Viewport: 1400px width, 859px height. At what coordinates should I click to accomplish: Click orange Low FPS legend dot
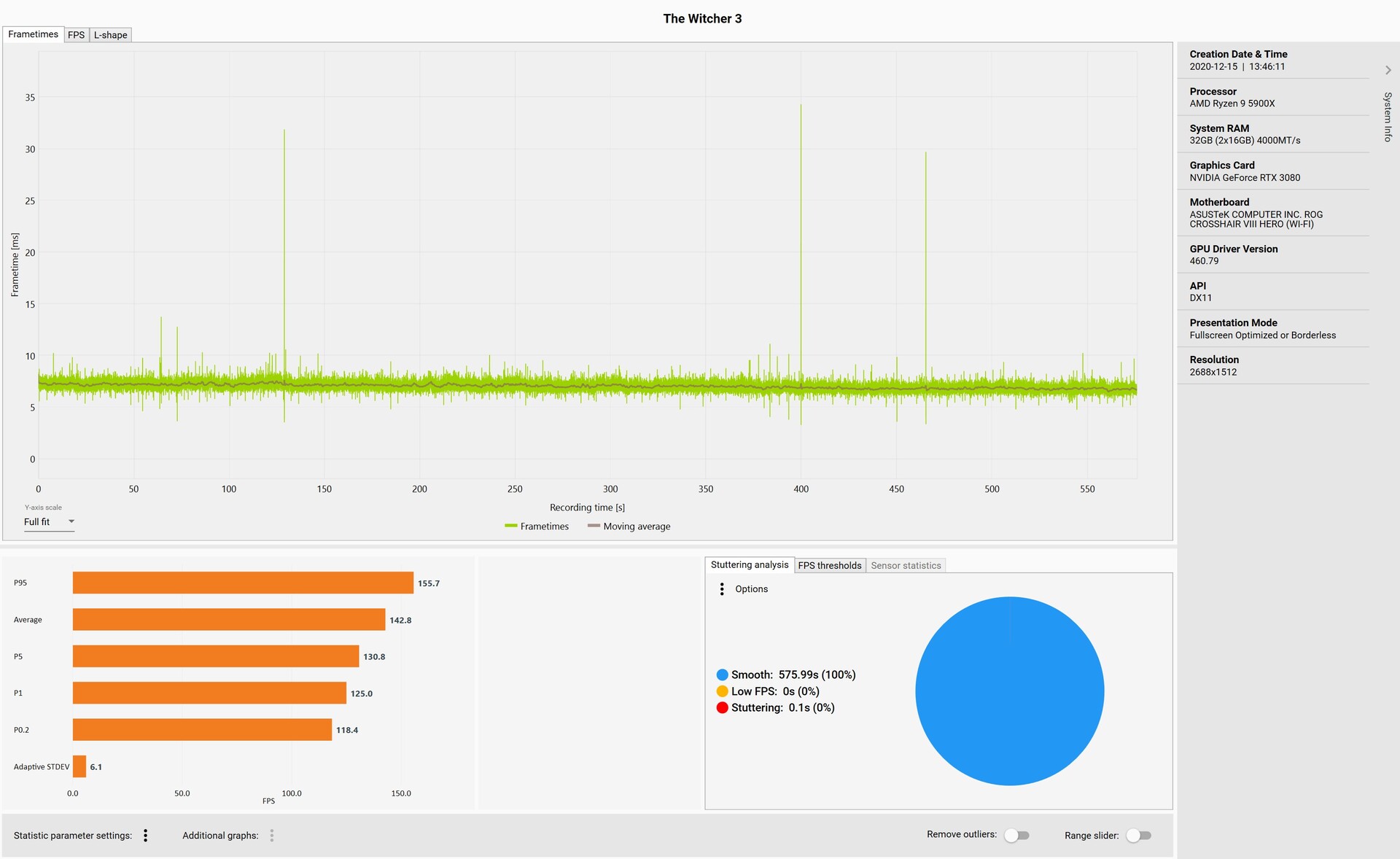(x=722, y=691)
